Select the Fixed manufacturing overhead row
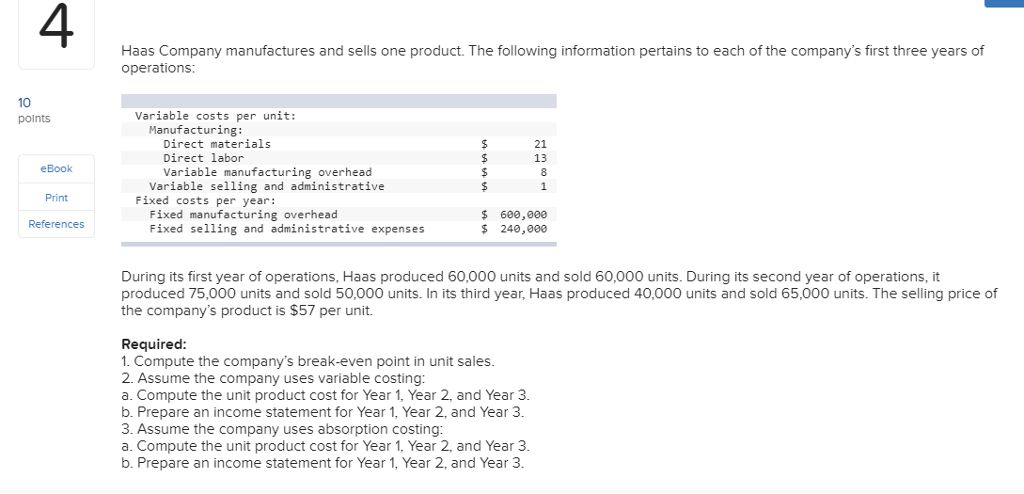Screen dimensions: 1024x494 339,214
